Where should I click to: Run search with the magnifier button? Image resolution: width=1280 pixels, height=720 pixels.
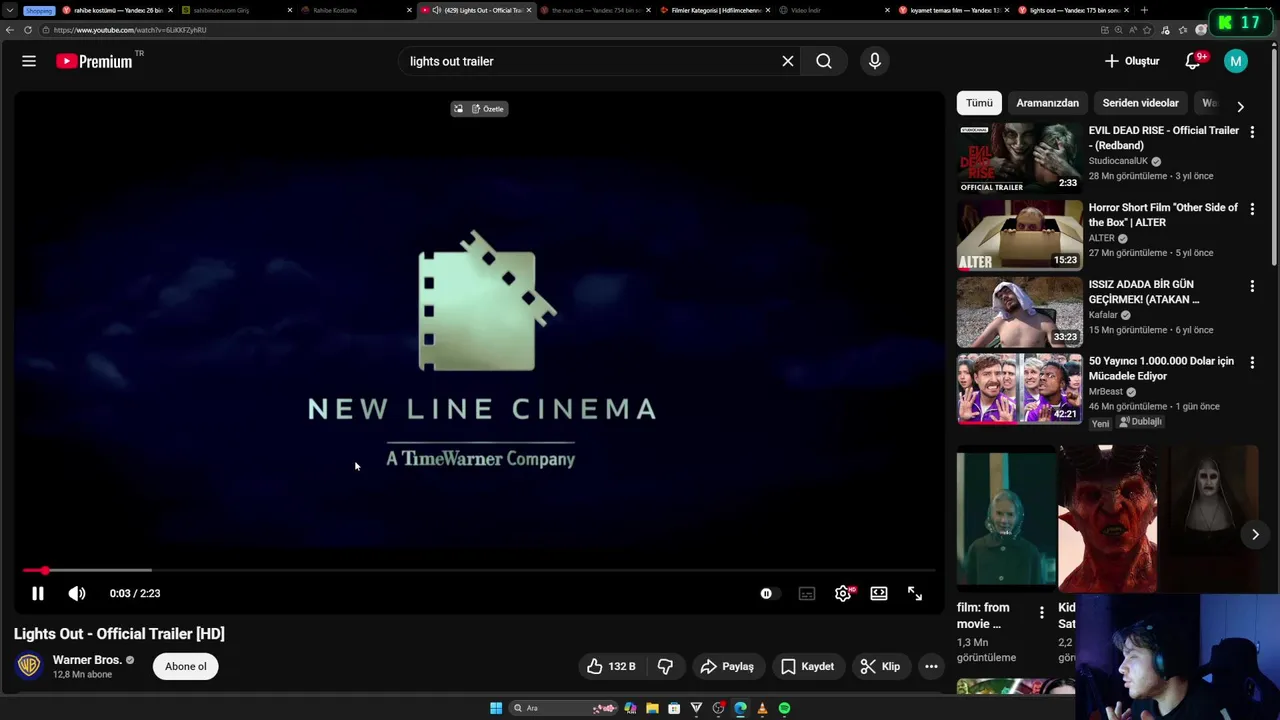click(x=824, y=61)
